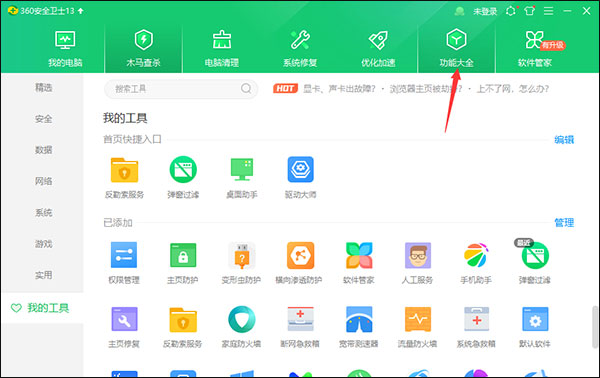The image size is (600, 378).
Task: Open 权限管理 tool
Action: click(124, 263)
